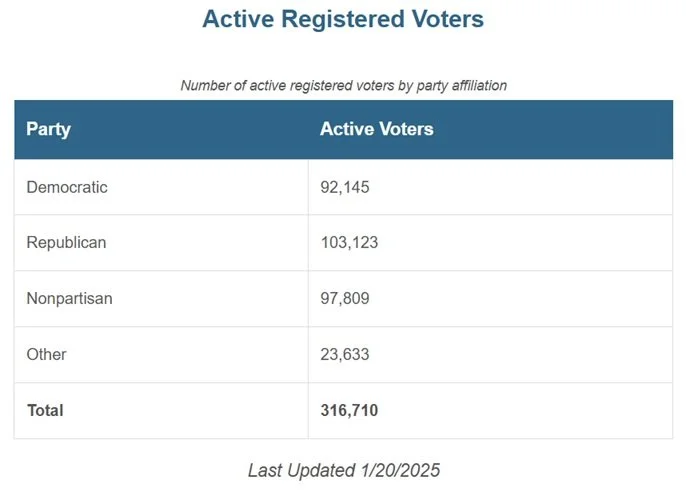Viewport: 686px width, 504px height.
Task: Click the word Voters in the title
Action: point(448,19)
